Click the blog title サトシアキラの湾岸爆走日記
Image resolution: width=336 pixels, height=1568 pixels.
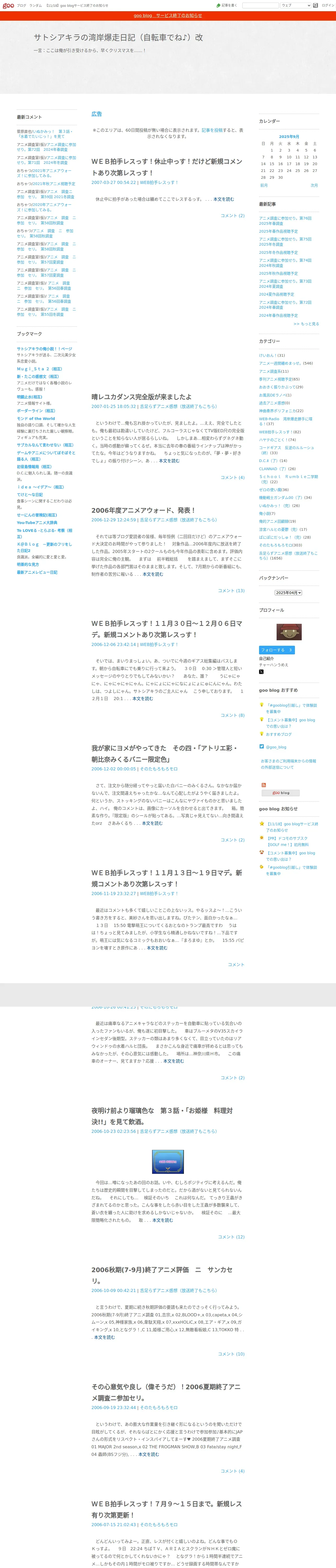pos(118,37)
